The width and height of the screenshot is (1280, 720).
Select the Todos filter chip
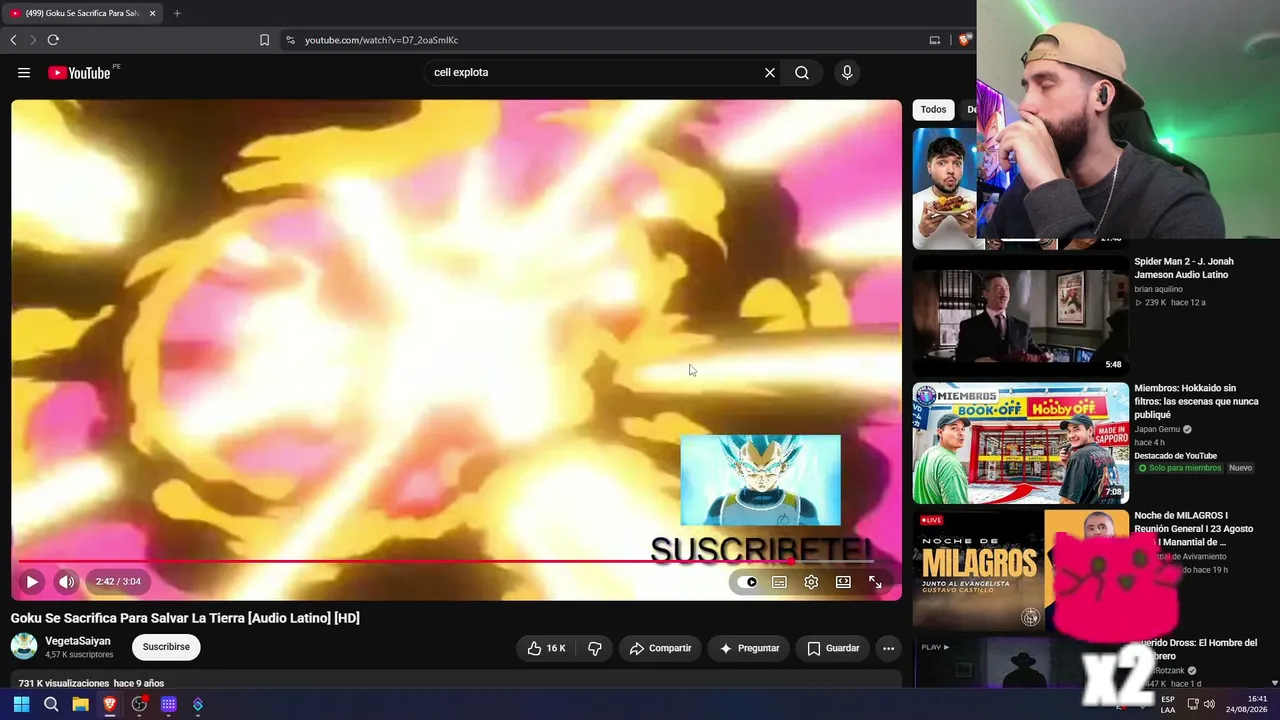click(933, 110)
